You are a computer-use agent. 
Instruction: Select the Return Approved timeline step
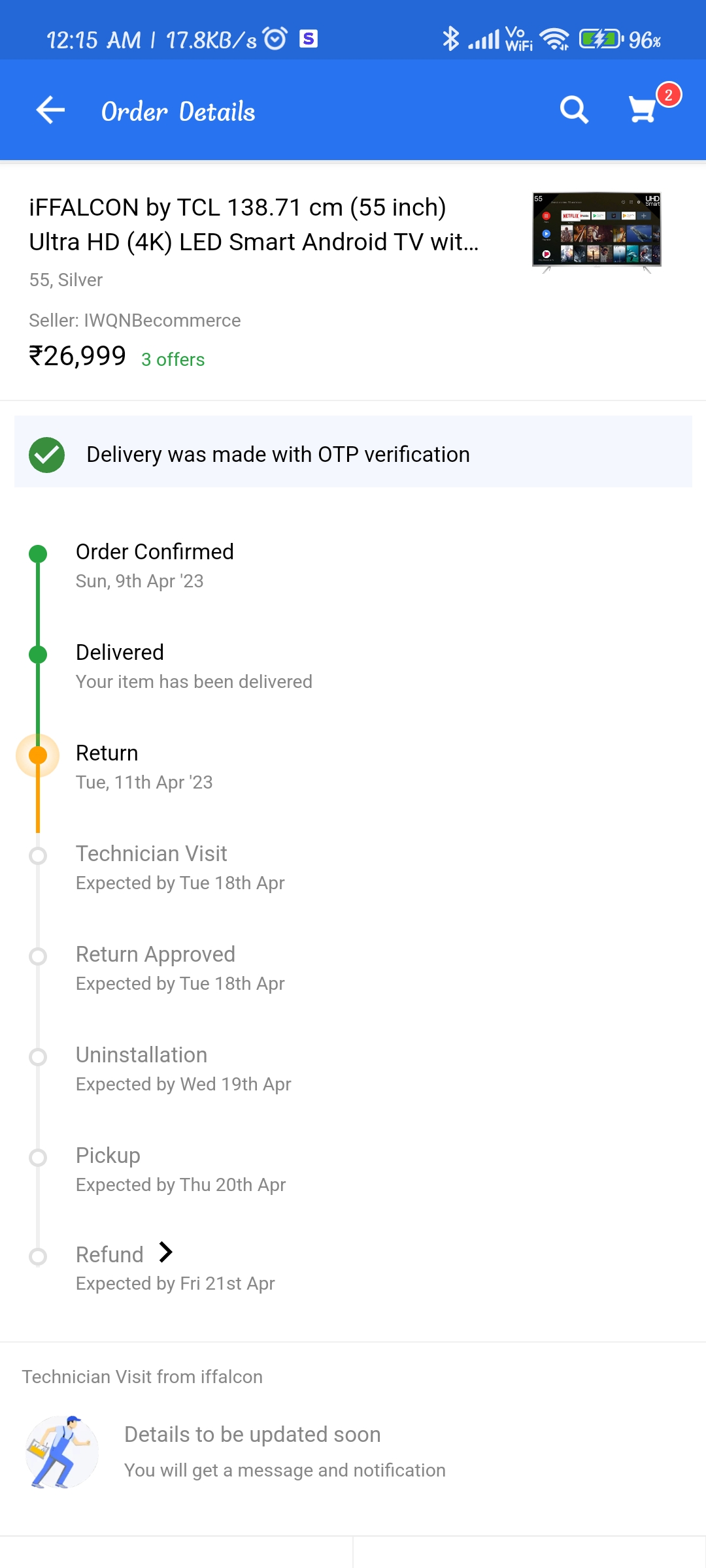click(x=156, y=955)
